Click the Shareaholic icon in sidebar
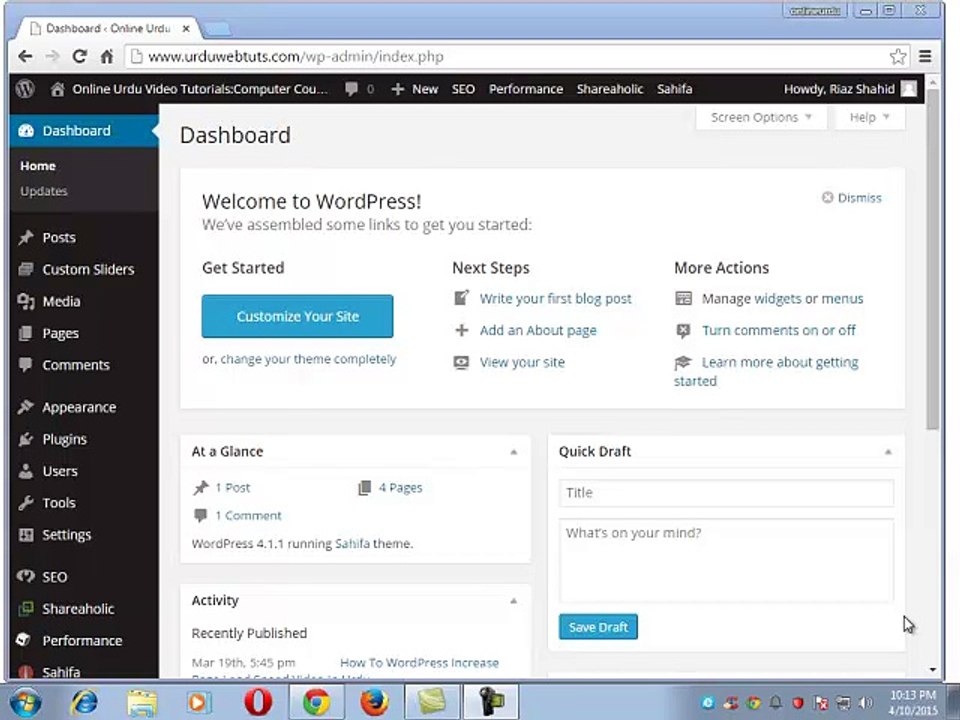 pyautogui.click(x=26, y=609)
